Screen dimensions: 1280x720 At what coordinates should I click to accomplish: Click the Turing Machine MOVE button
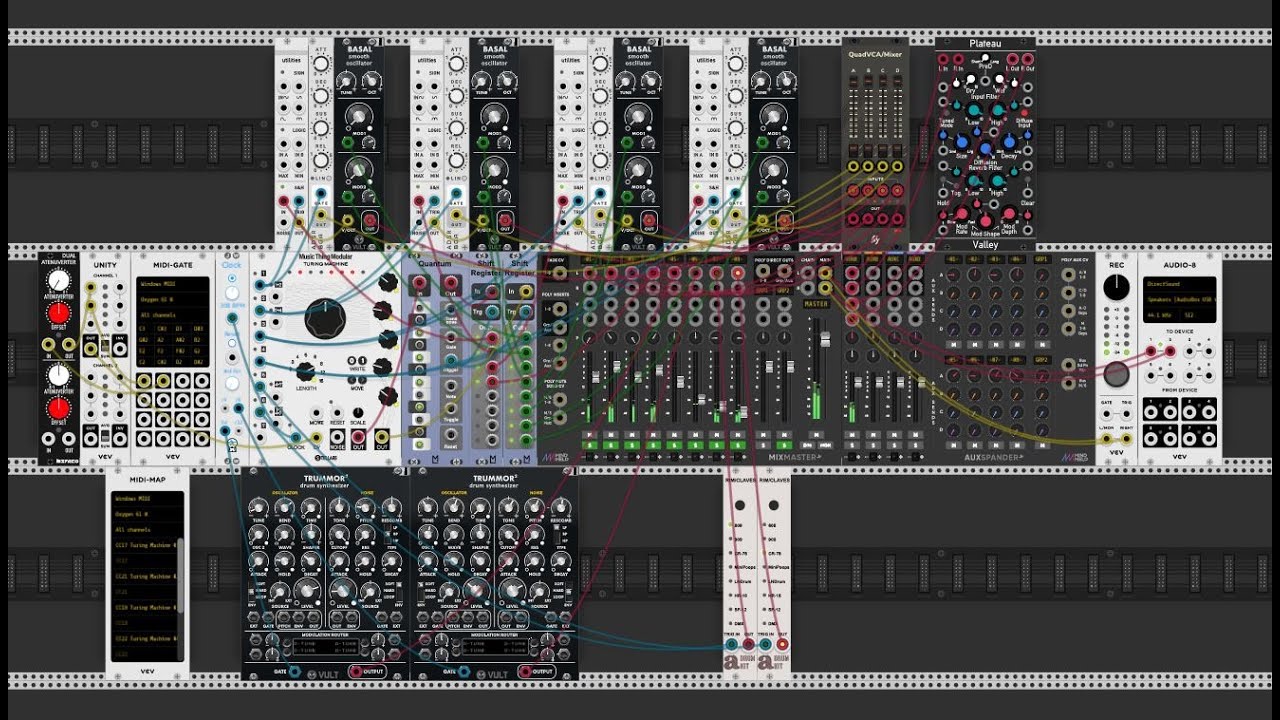(357, 380)
